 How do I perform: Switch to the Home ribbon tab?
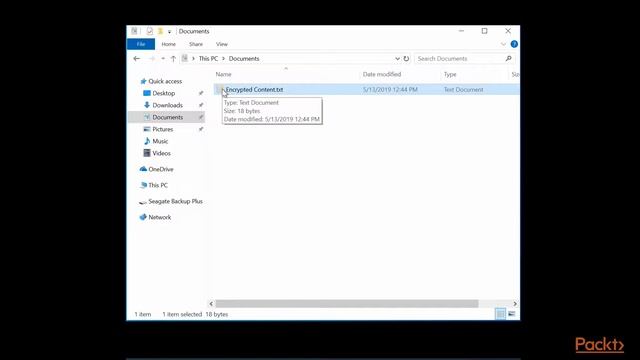(x=169, y=44)
